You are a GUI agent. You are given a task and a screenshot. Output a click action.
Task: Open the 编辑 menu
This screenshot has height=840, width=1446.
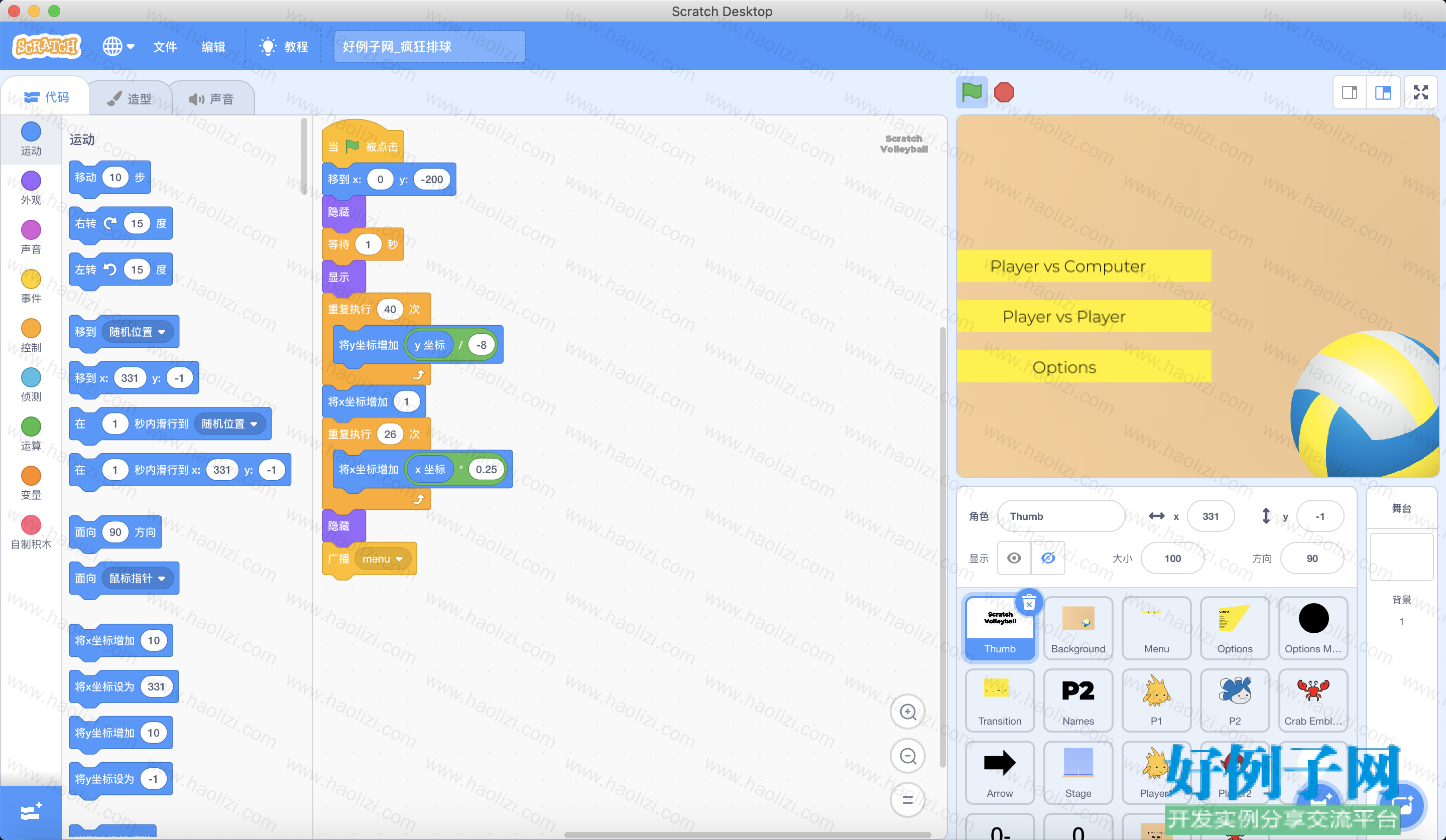click(213, 47)
